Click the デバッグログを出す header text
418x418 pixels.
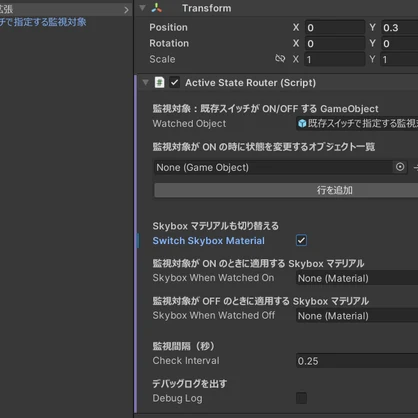[190, 384]
